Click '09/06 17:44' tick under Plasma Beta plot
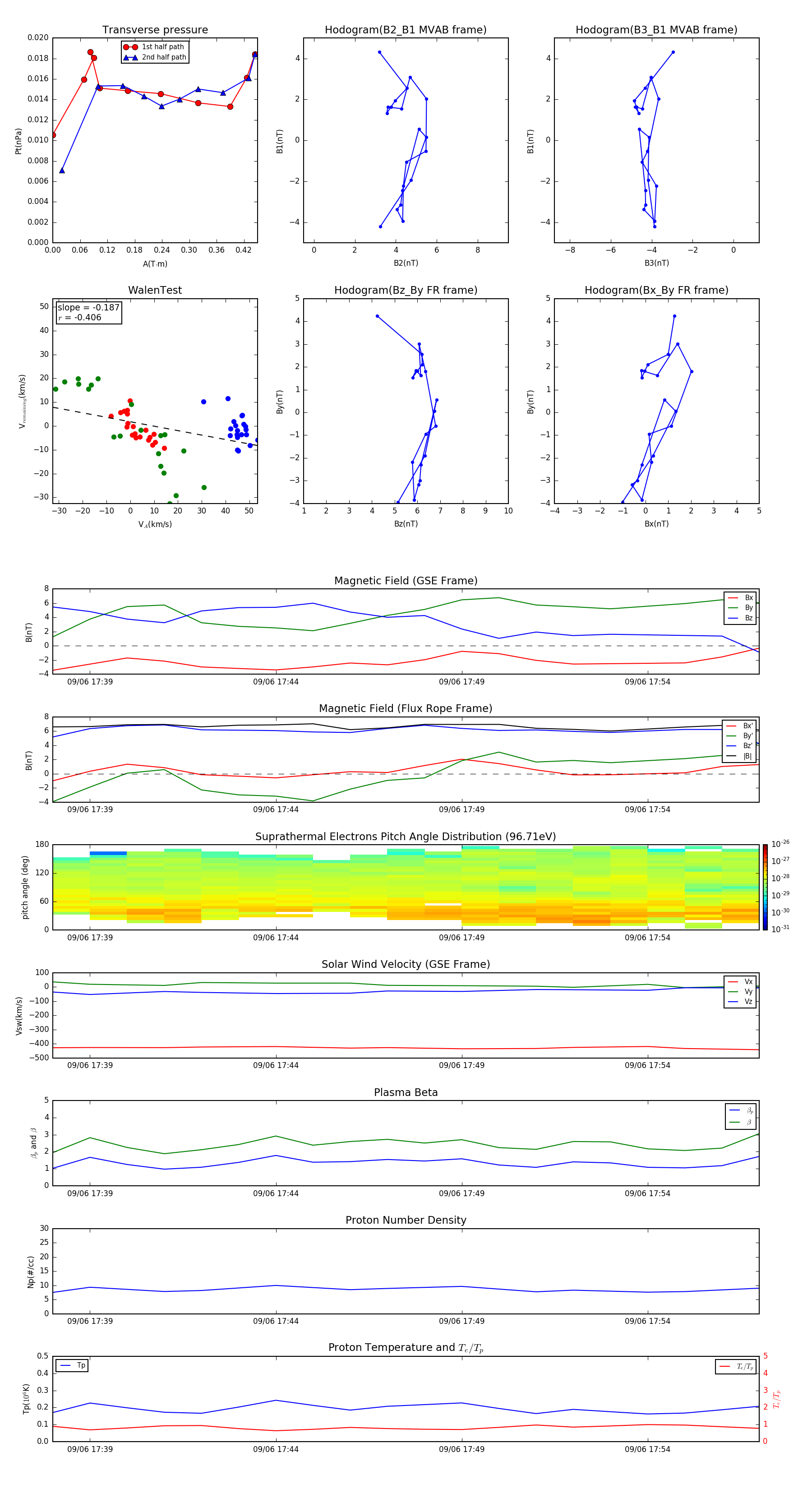Screen dimensions: 812x1489 coord(276,1193)
